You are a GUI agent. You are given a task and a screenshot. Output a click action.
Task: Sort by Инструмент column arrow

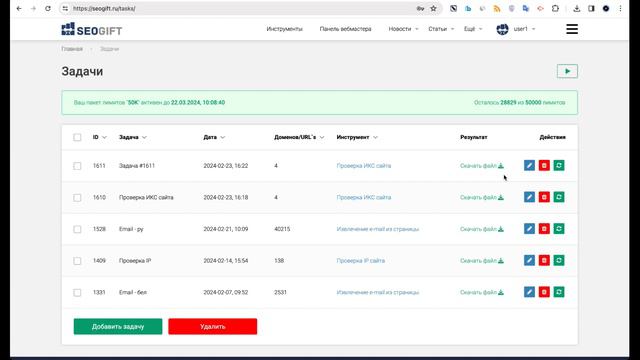point(375,137)
